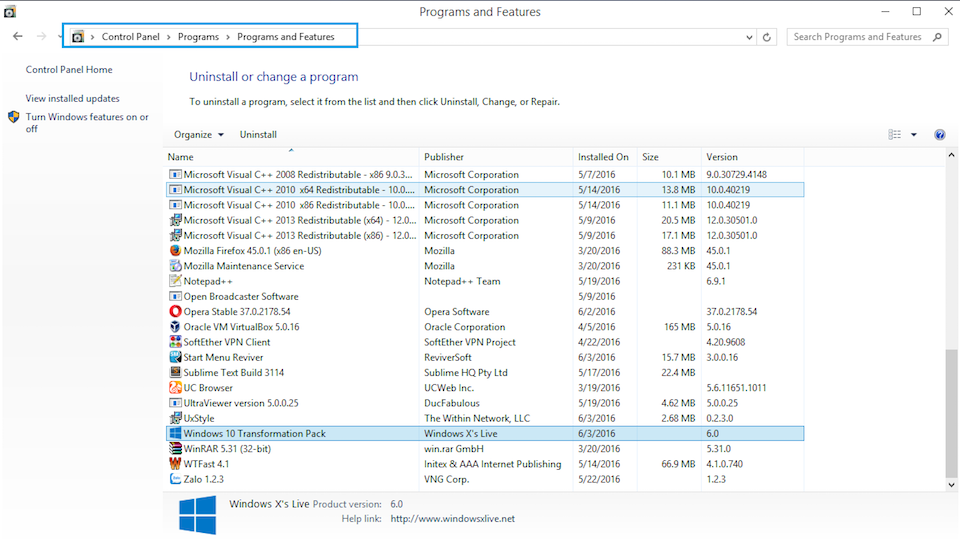
Task: Click the shield icon beside Turn Windows features
Action: 13,117
